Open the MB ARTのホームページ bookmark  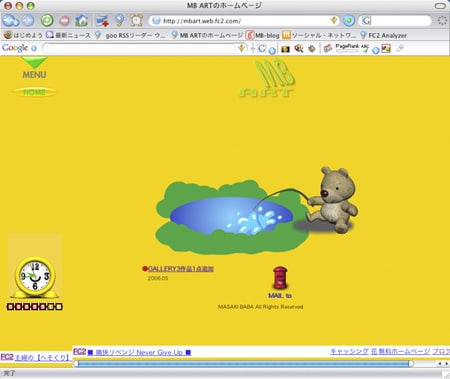[x=207, y=35]
